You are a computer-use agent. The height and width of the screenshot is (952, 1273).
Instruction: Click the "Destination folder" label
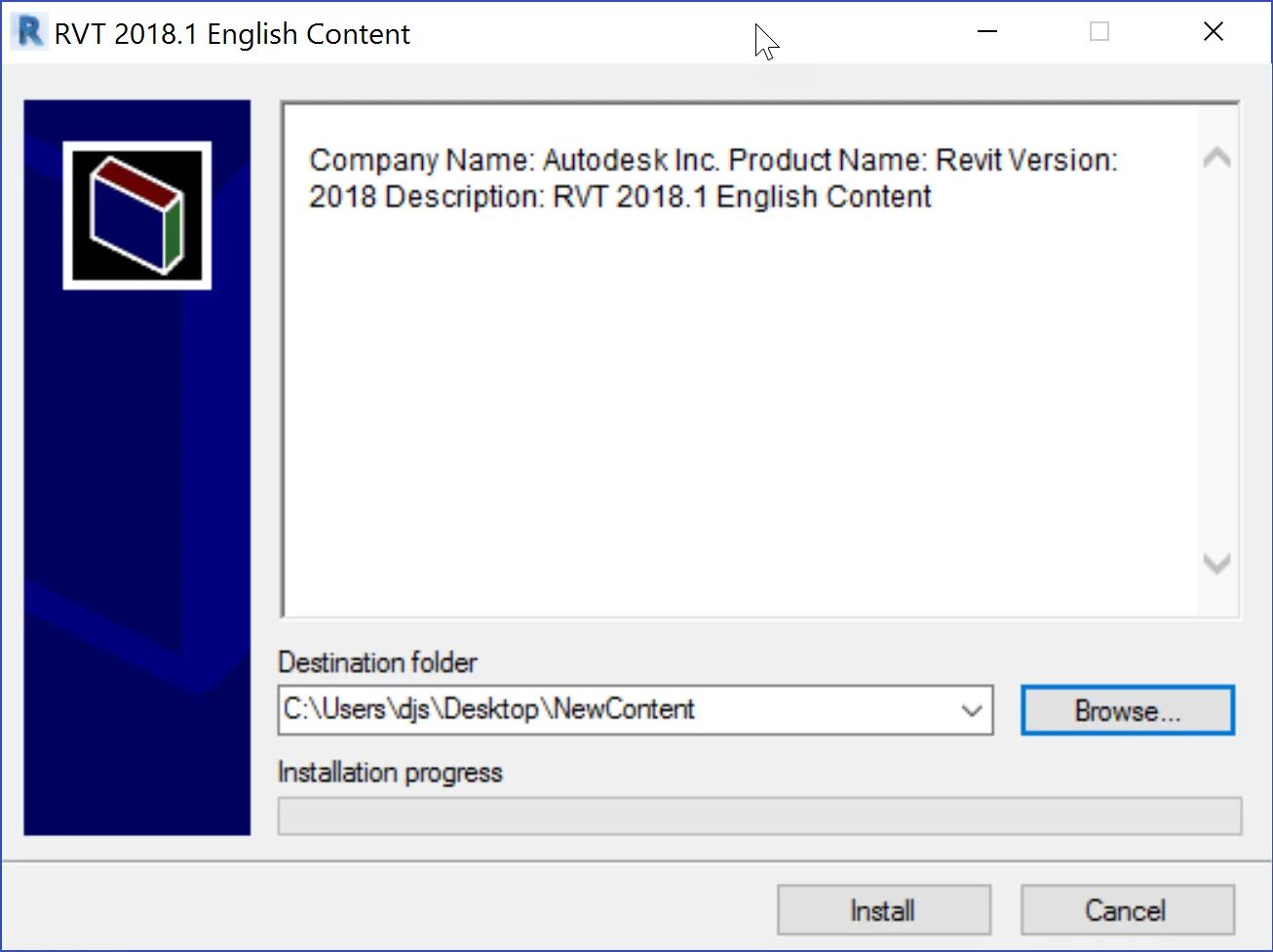tap(378, 663)
